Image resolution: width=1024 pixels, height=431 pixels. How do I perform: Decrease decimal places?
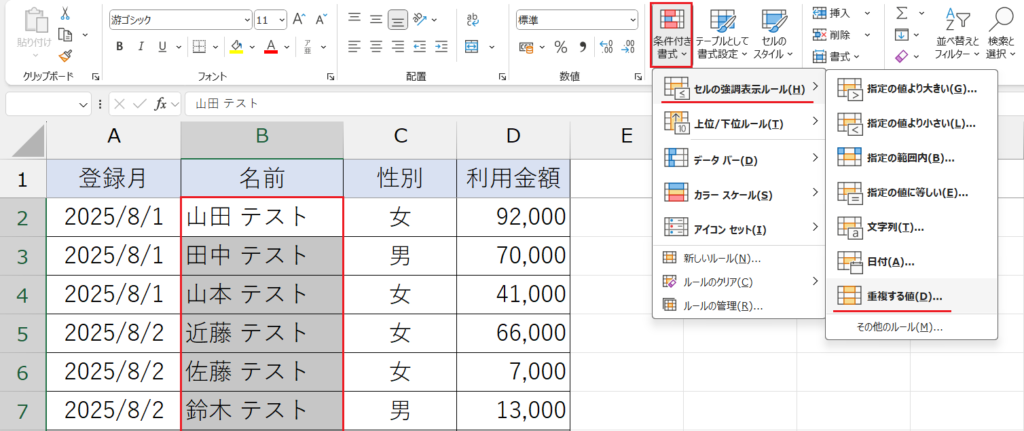click(628, 47)
